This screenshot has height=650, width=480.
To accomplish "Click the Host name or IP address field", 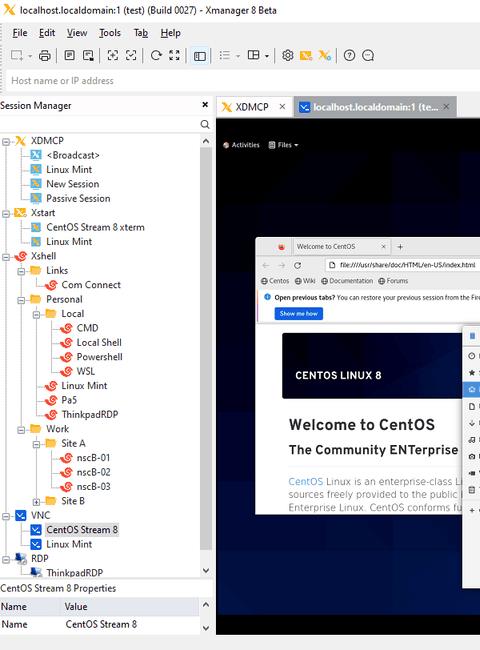I will (243, 81).
